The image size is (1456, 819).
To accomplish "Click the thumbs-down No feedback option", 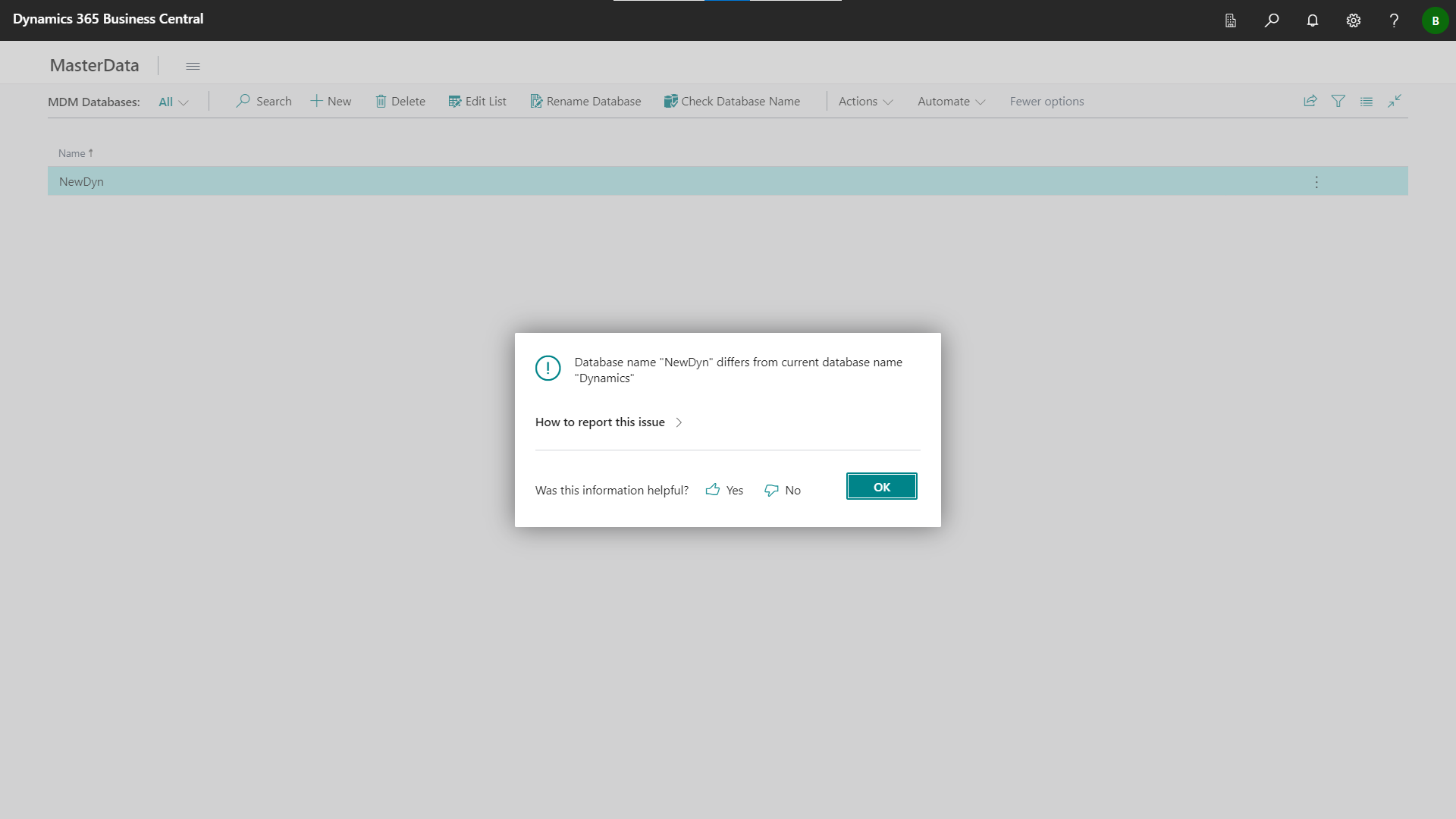I will tap(783, 490).
